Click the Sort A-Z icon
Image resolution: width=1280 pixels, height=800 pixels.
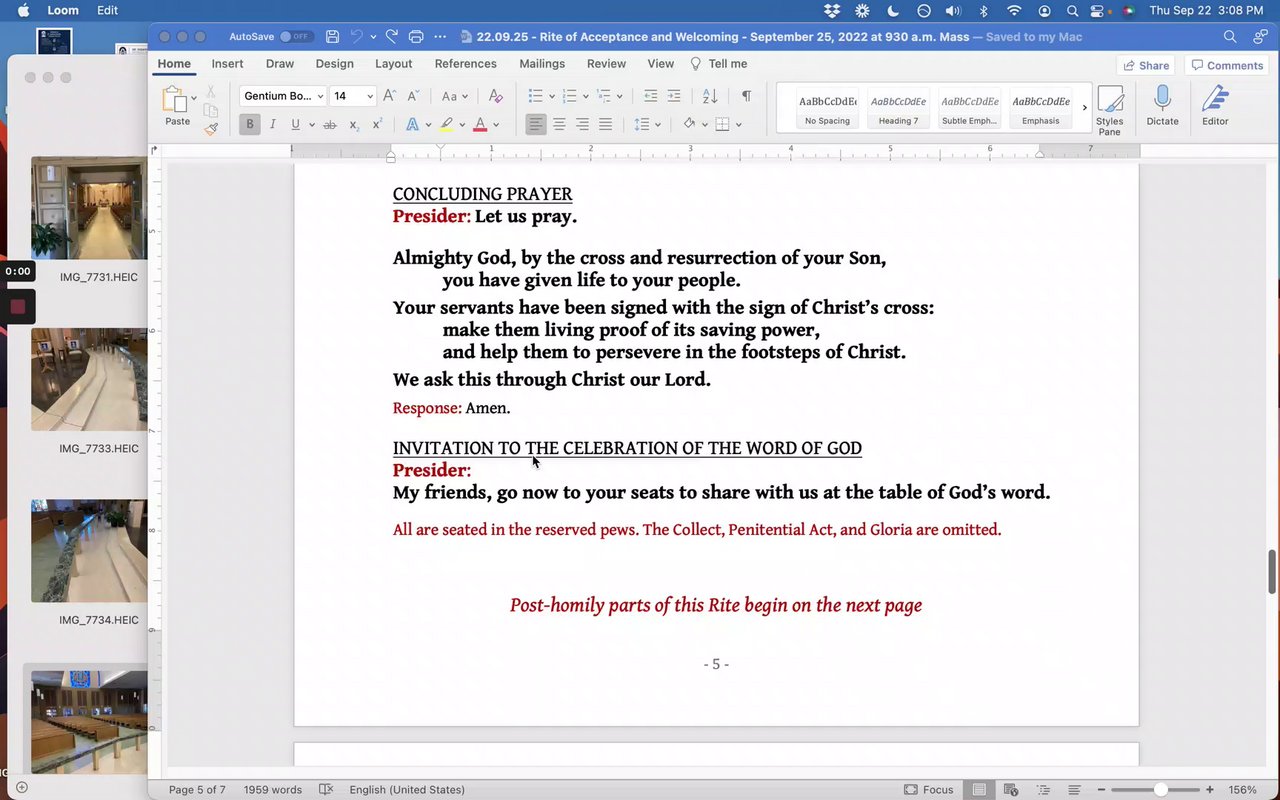pyautogui.click(x=710, y=96)
